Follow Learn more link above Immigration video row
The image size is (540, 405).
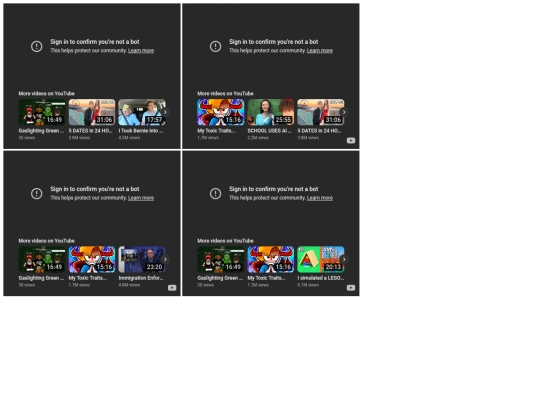141,198
